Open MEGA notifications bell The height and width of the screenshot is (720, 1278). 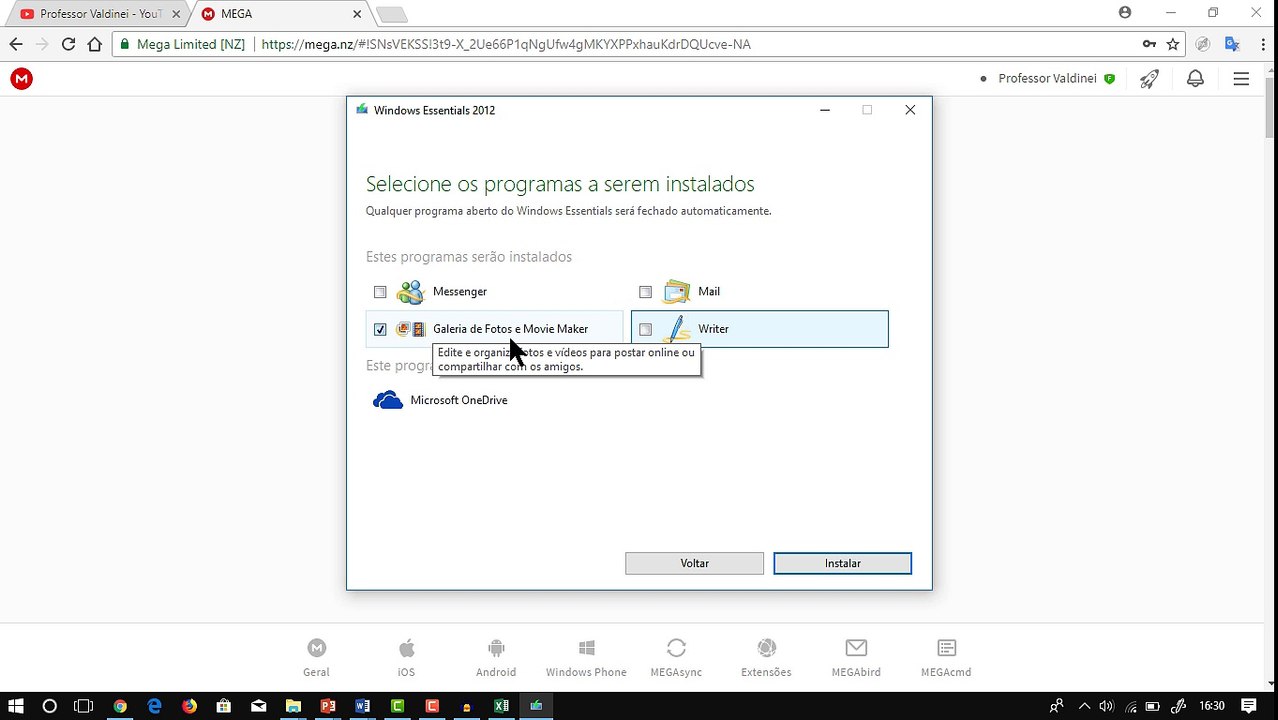pos(1195,78)
